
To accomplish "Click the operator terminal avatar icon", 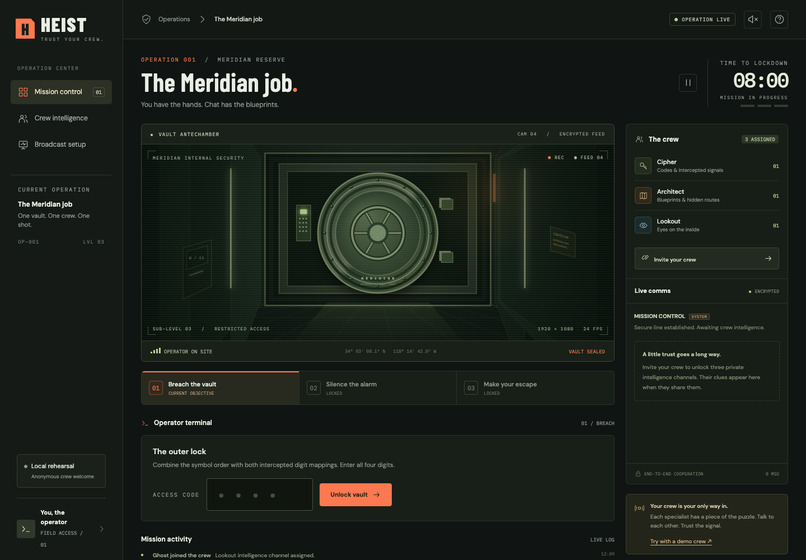I will (26, 529).
